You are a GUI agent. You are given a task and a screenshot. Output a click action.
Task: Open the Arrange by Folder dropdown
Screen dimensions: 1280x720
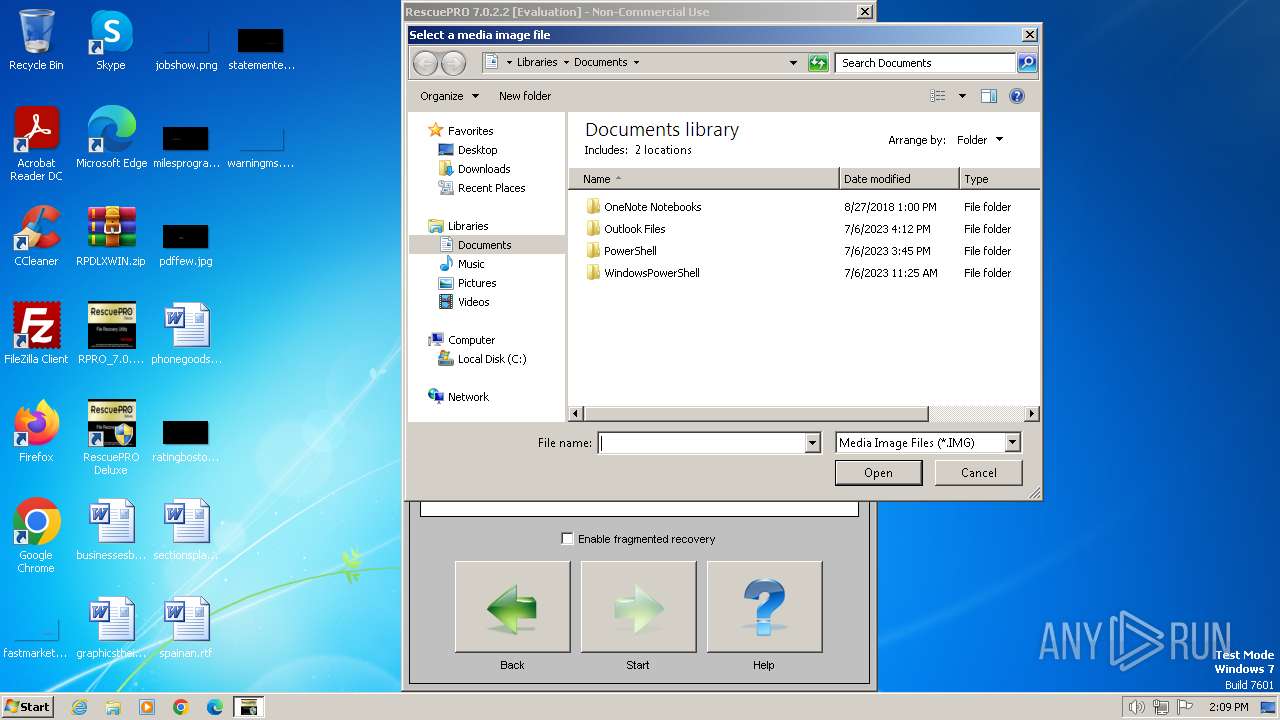[x=980, y=140]
